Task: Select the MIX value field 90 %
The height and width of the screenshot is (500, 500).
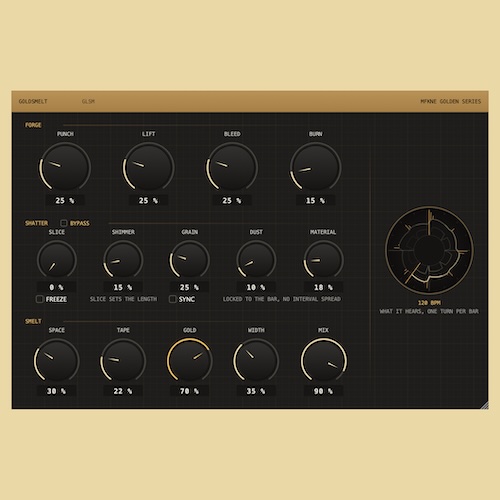Action: pyautogui.click(x=324, y=391)
